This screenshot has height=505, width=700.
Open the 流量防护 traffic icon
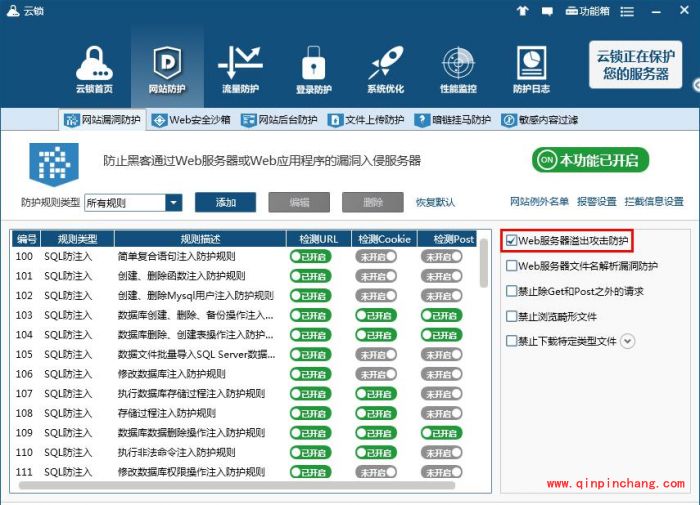(x=240, y=69)
